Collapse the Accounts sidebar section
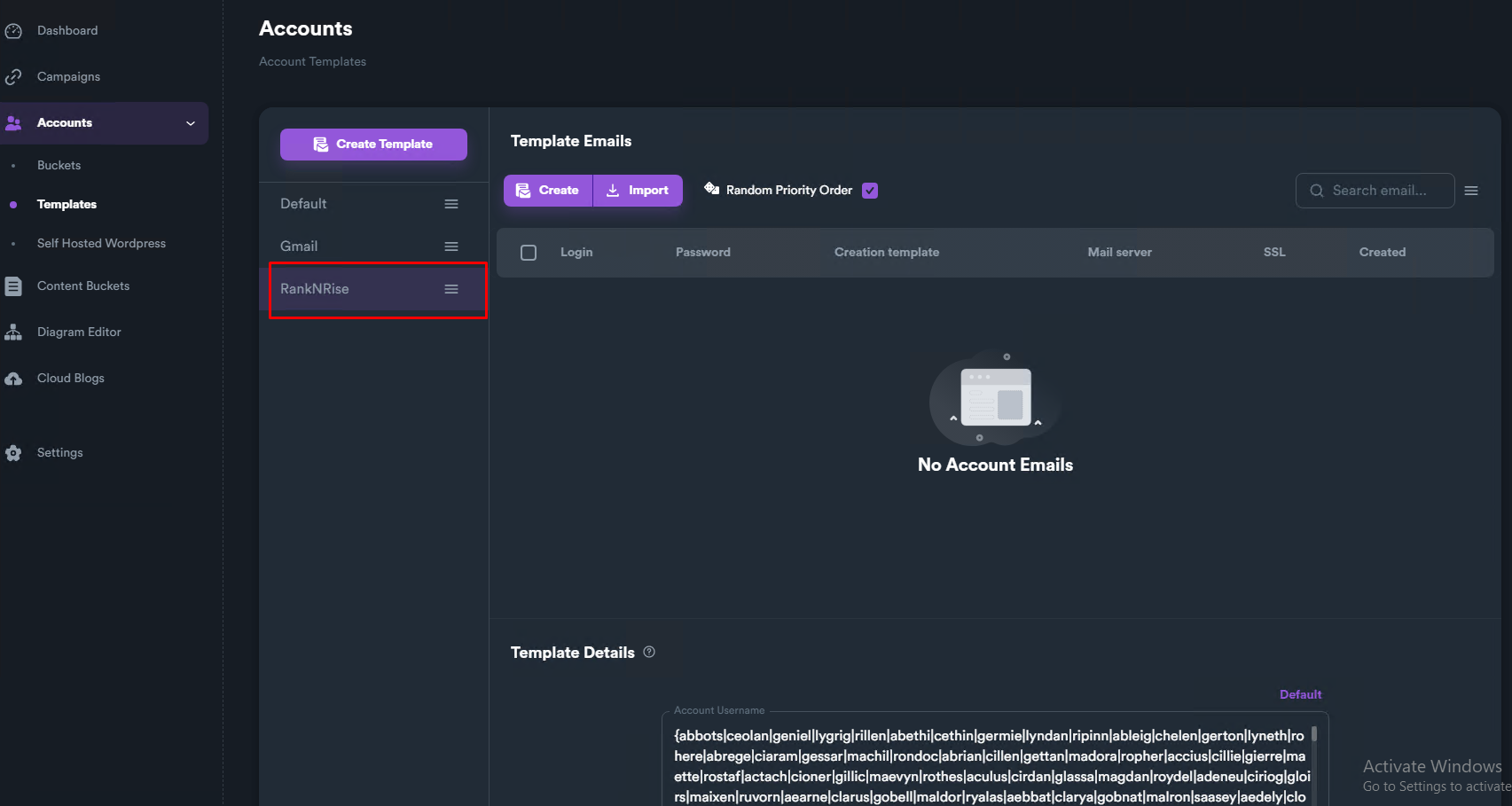This screenshot has width=1512, height=806. 190,122
